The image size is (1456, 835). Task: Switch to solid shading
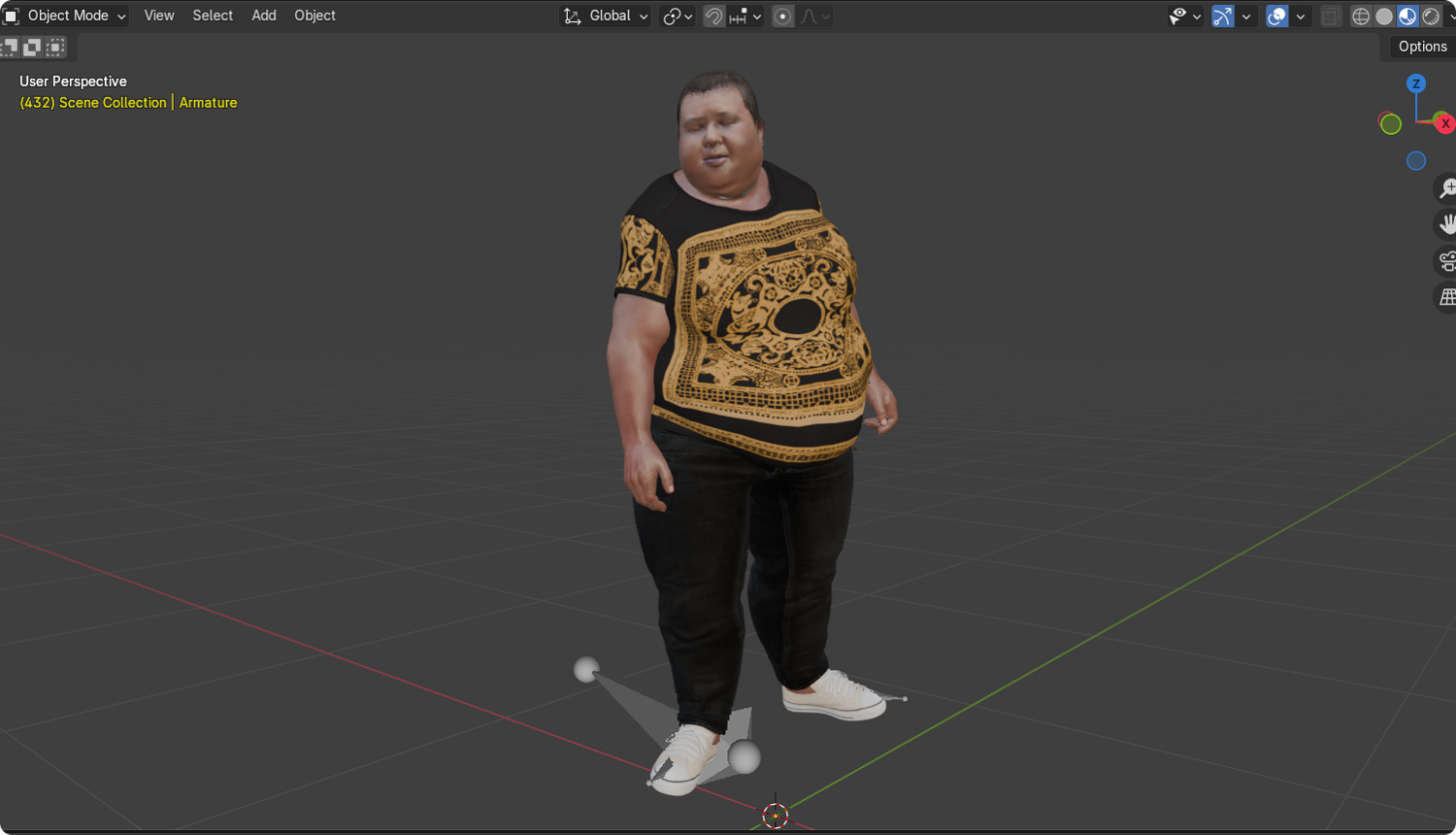coord(1384,16)
